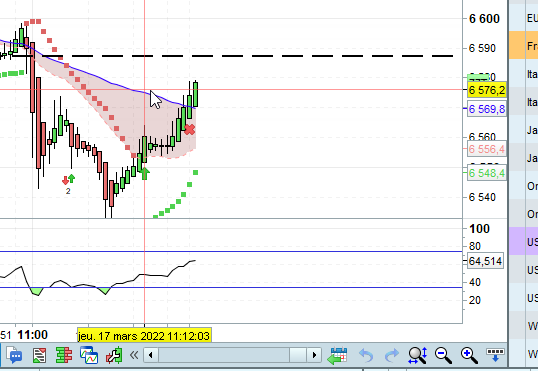Select the orange highlighted Fr list row
The width and height of the screenshot is (538, 371).
tap(524, 45)
